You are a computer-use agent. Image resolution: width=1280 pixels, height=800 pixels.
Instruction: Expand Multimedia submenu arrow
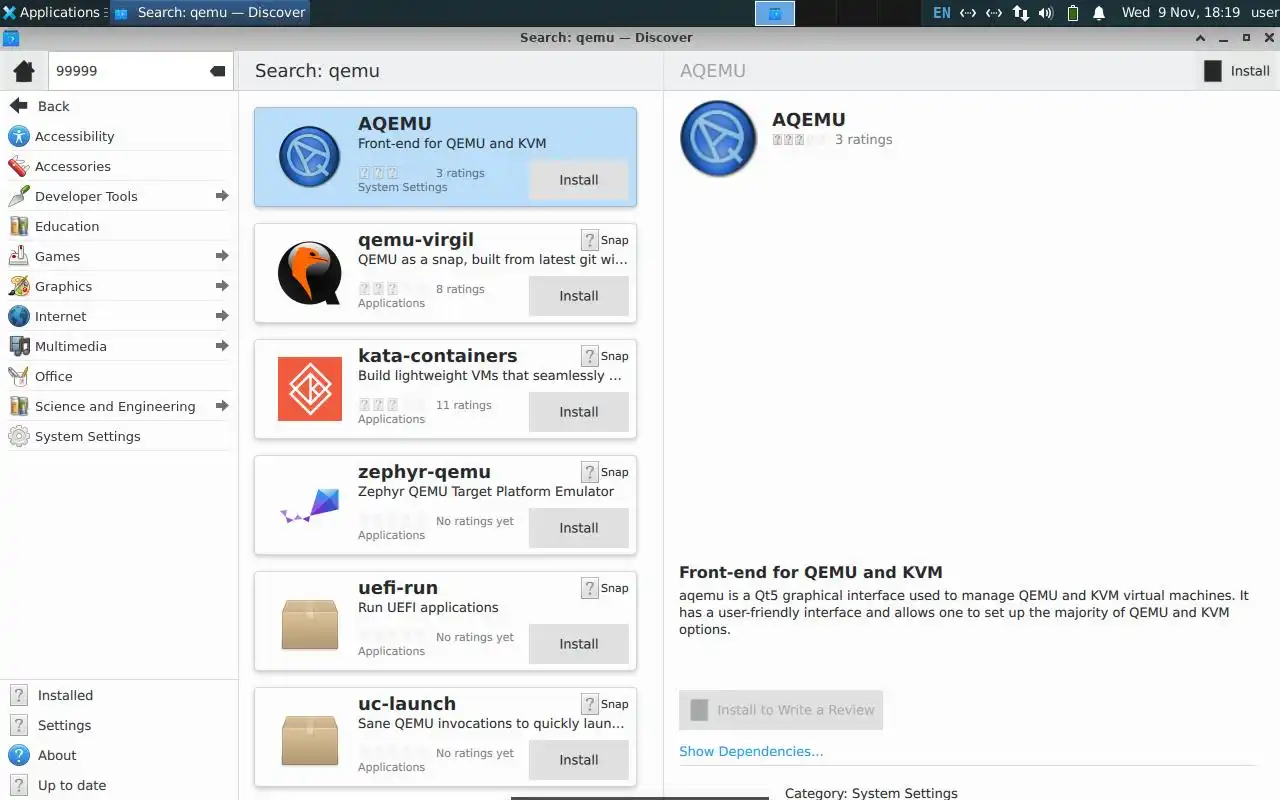click(222, 346)
